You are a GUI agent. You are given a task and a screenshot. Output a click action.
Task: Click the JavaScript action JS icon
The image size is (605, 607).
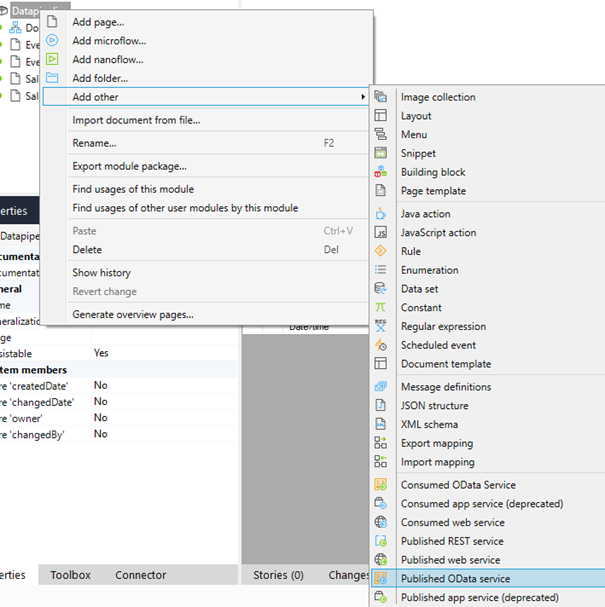click(x=380, y=232)
